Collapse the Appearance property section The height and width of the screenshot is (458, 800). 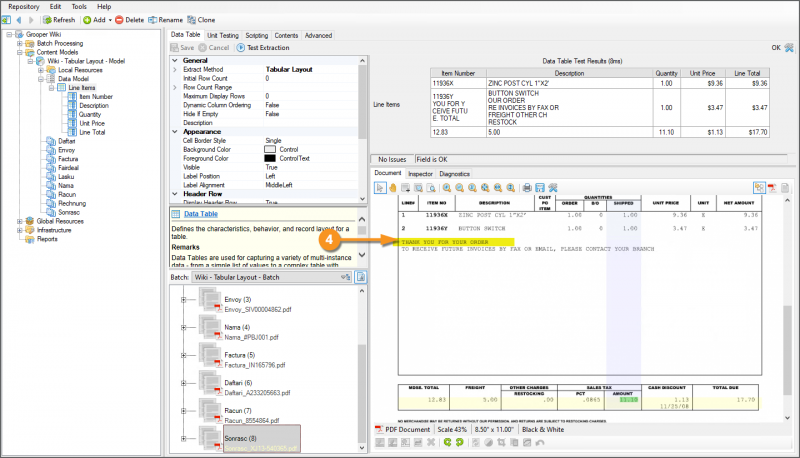175,132
